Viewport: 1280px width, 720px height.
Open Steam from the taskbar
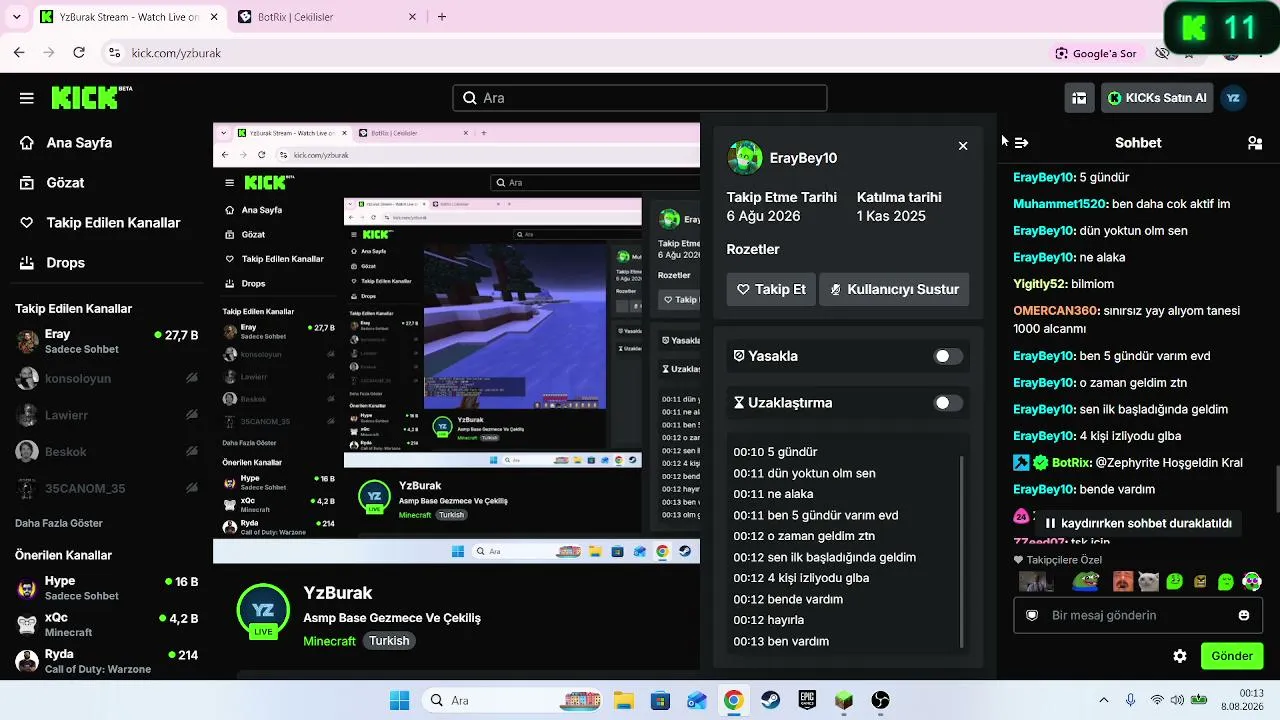pyautogui.click(x=771, y=700)
